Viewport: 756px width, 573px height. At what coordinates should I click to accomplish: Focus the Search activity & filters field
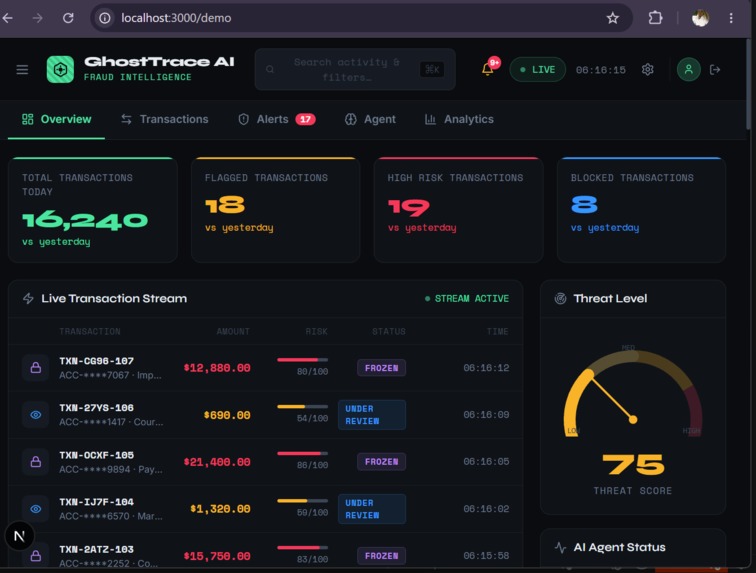click(x=355, y=69)
